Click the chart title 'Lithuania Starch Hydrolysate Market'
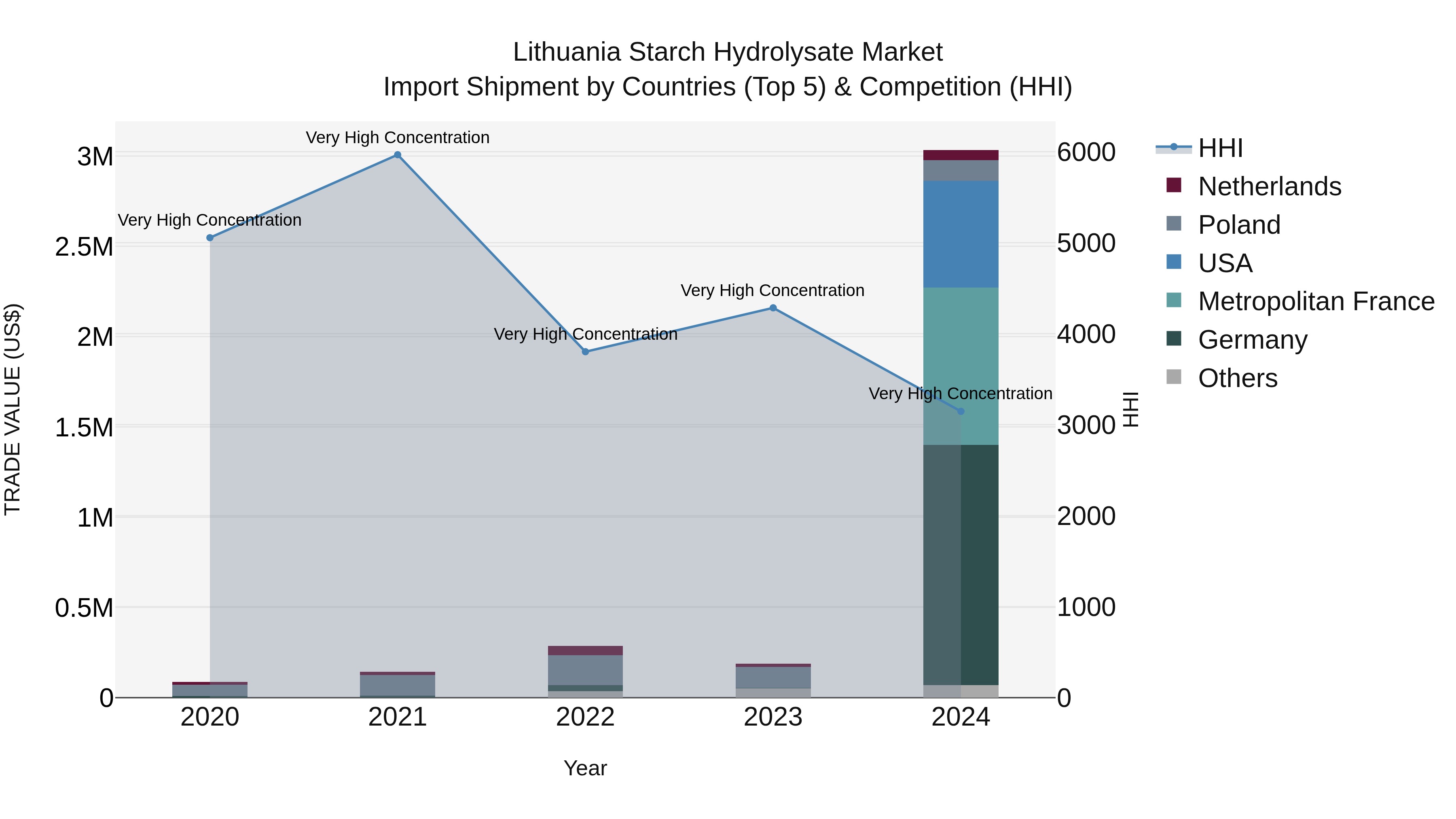Screen dimensions: 1456x819 click(x=728, y=52)
